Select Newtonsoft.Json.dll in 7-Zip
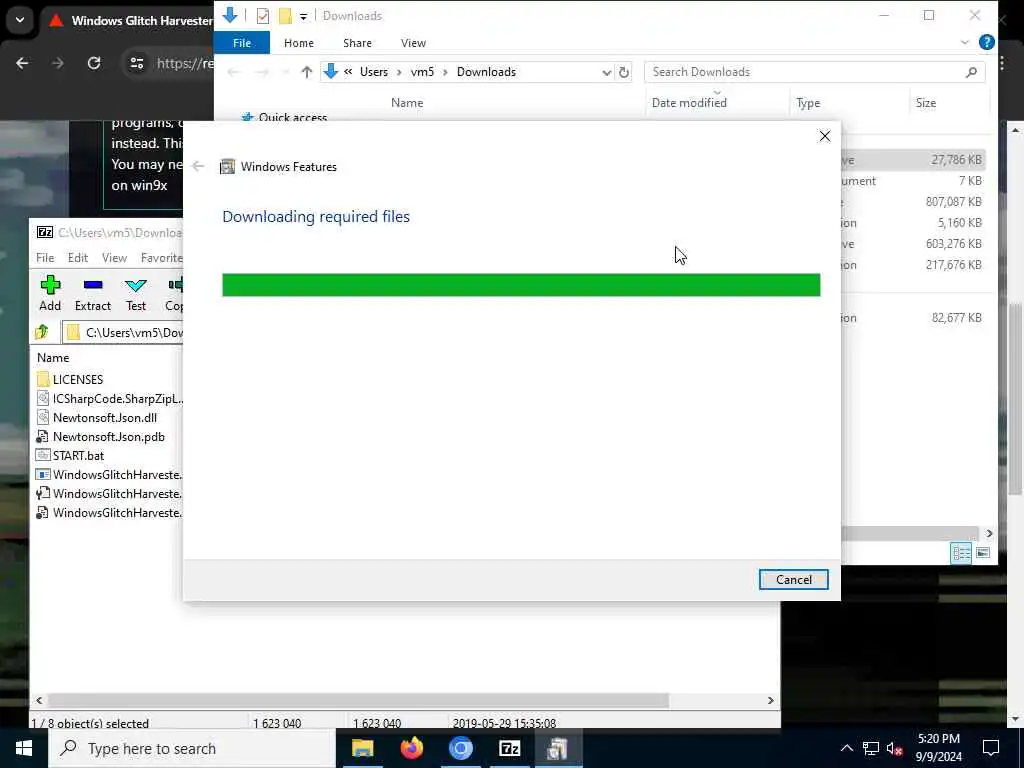Image resolution: width=1024 pixels, height=768 pixels. (97, 417)
